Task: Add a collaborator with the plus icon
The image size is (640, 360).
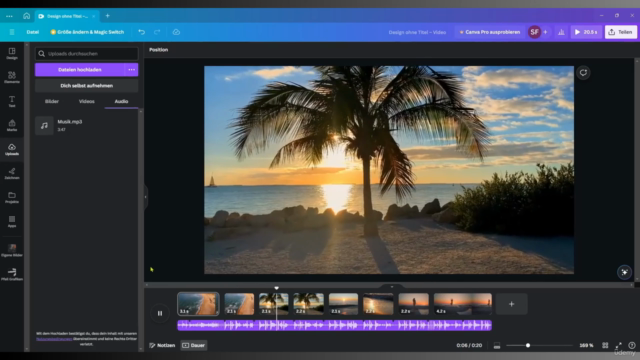Action: tap(545, 32)
